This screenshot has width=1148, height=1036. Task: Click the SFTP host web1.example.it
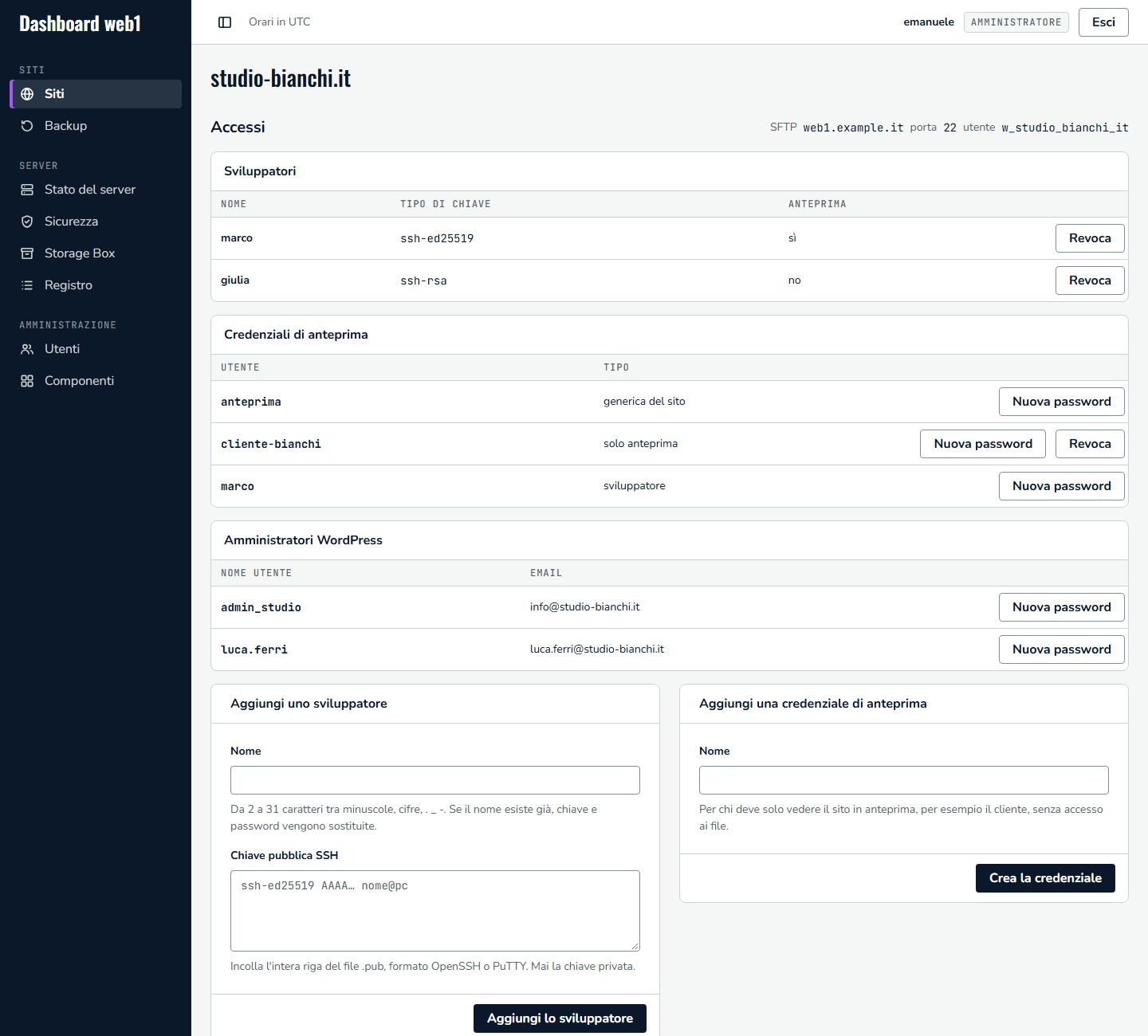pos(853,128)
